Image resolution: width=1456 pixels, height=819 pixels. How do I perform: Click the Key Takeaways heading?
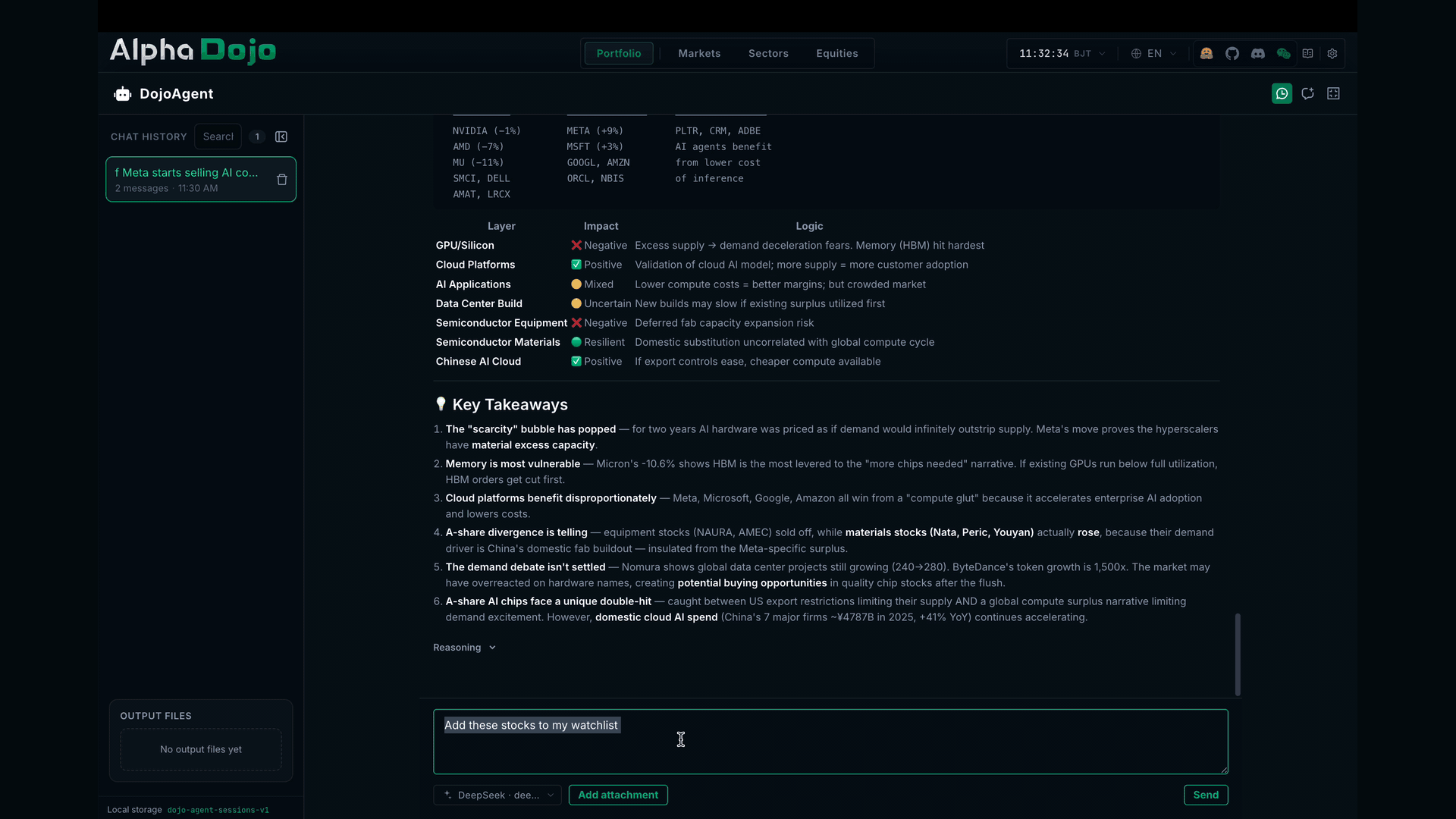point(510,405)
